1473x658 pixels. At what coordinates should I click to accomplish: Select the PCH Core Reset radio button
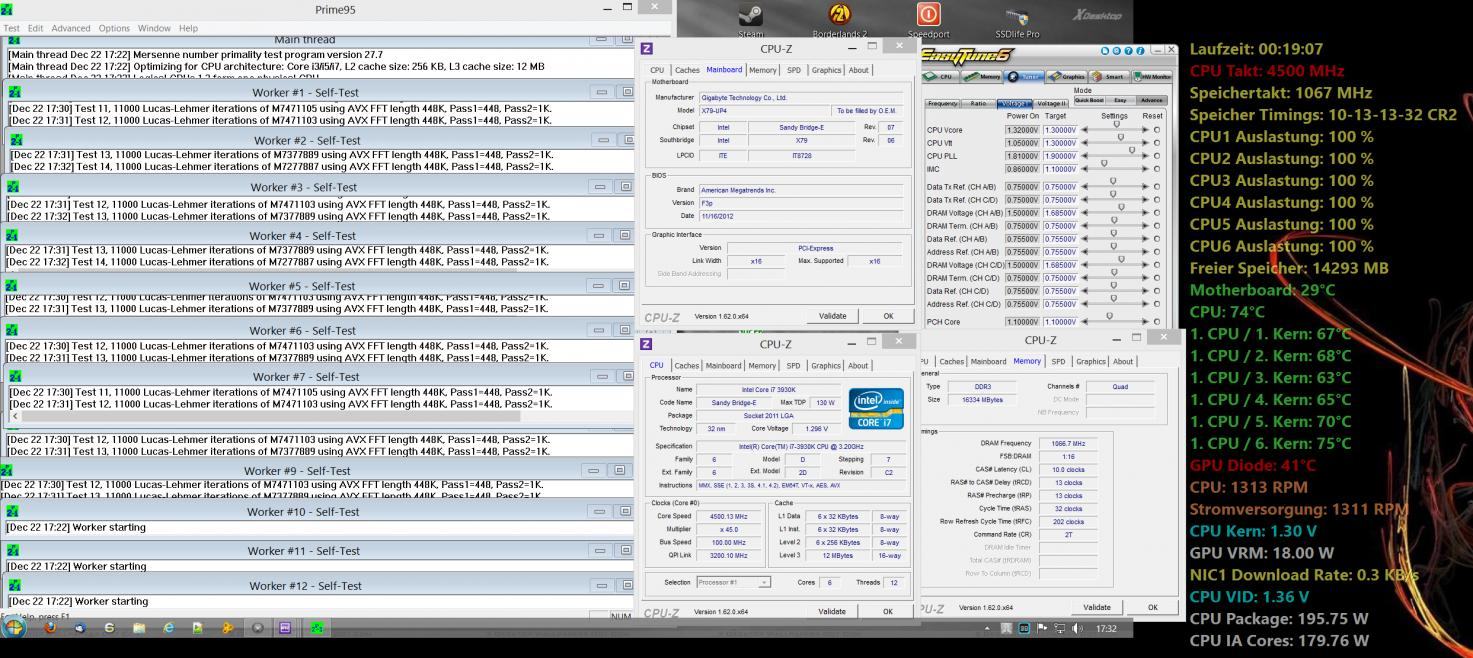[x=1157, y=322]
